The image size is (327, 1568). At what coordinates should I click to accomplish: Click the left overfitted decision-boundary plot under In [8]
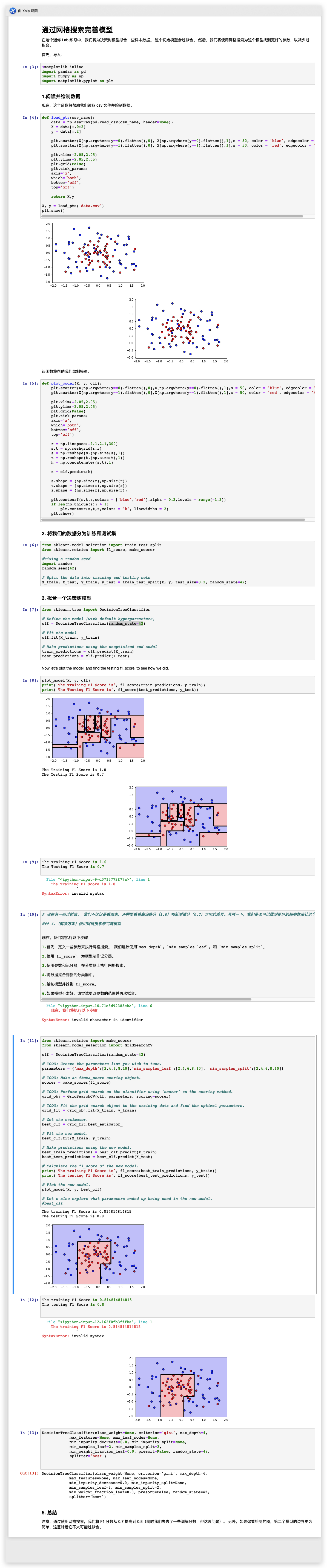[94, 729]
